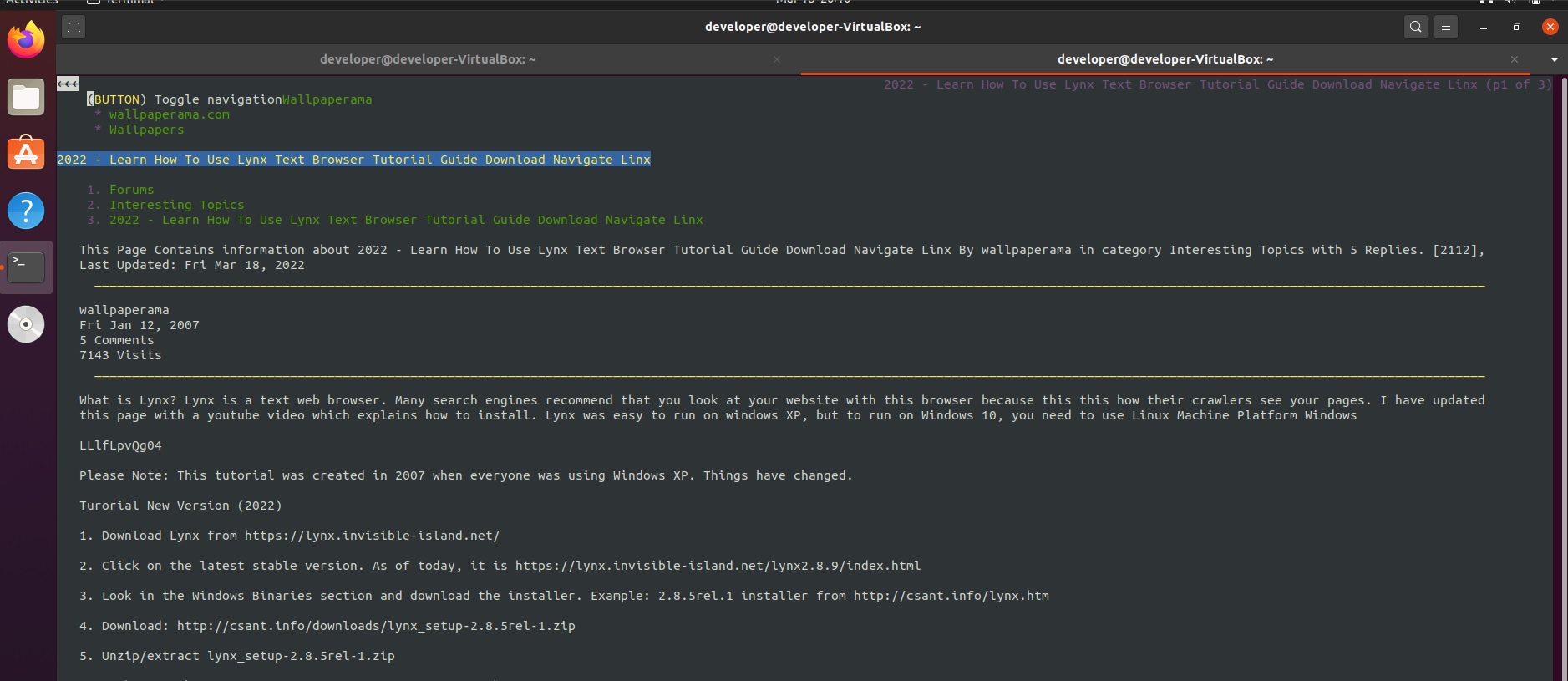Click the csant.info/lynx.htm URL in step 3
1568x681 pixels.
coord(951,596)
